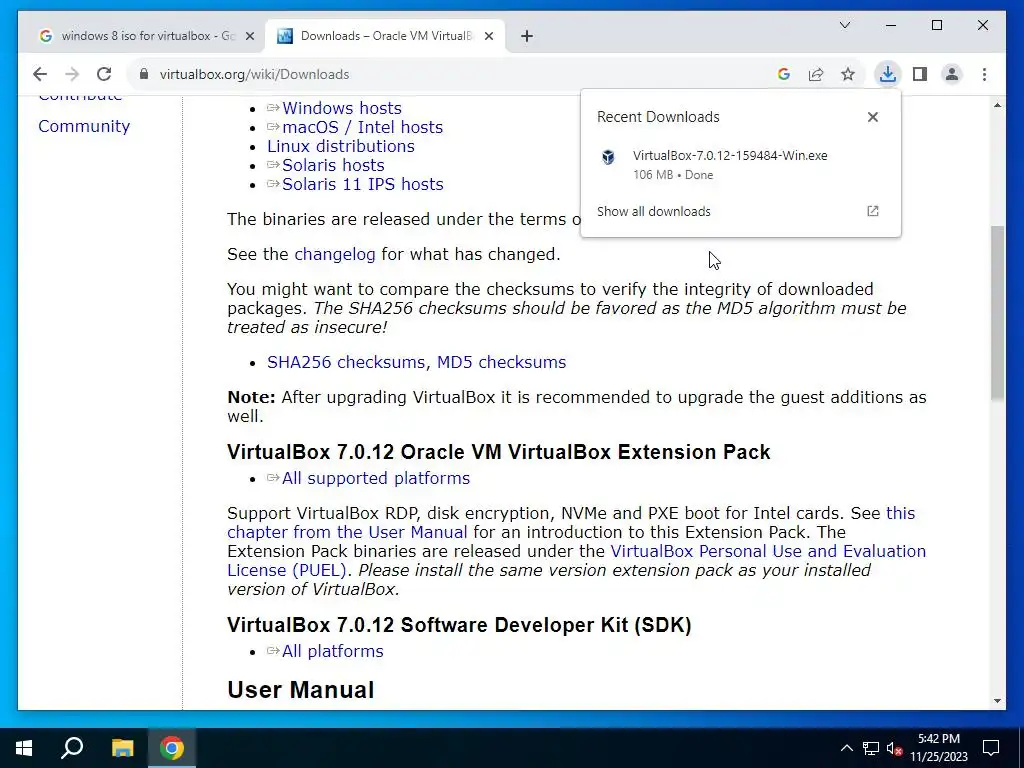Viewport: 1024px width, 768px height.
Task: Open the SHA256 checksums link
Action: (346, 362)
